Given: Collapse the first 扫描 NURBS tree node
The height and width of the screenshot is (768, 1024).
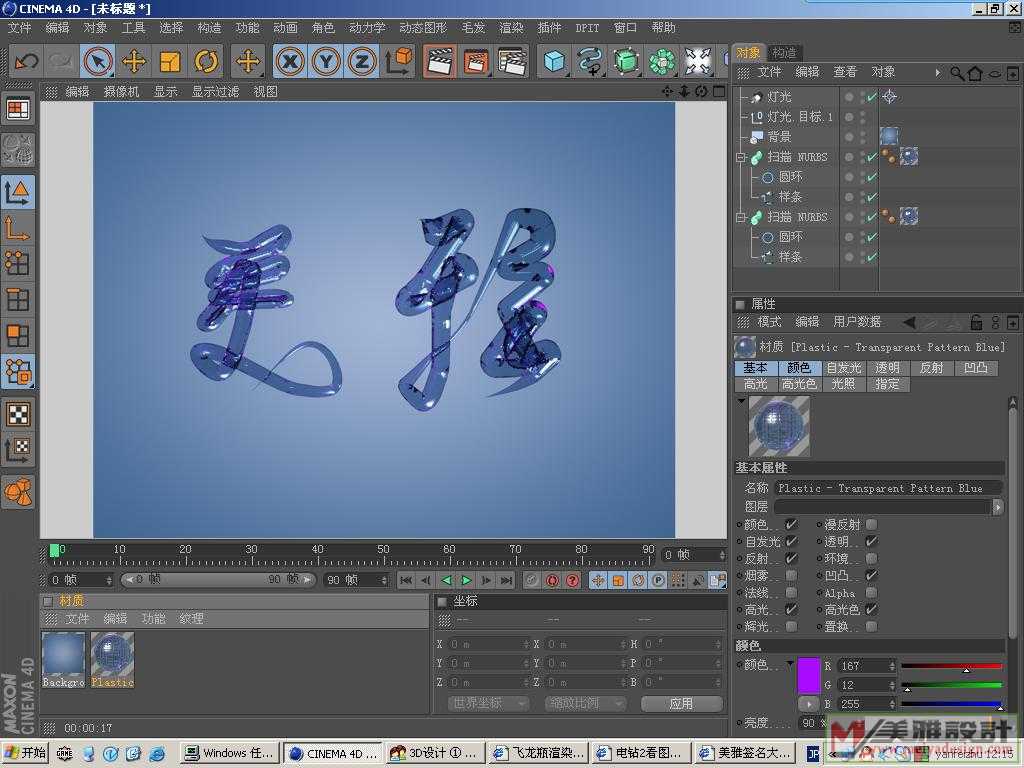Looking at the screenshot, I should click(741, 157).
